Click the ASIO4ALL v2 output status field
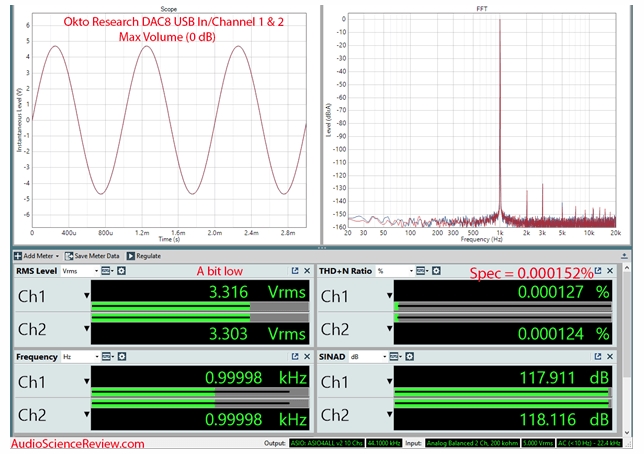The image size is (644, 454). coord(327,443)
